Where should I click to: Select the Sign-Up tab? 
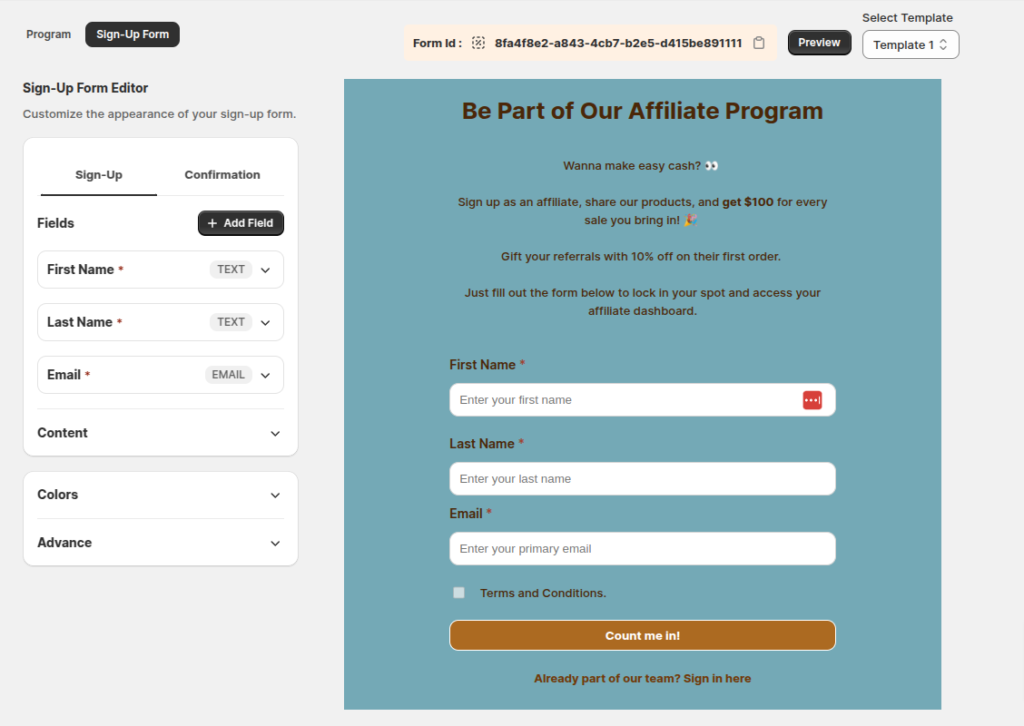pos(97,174)
